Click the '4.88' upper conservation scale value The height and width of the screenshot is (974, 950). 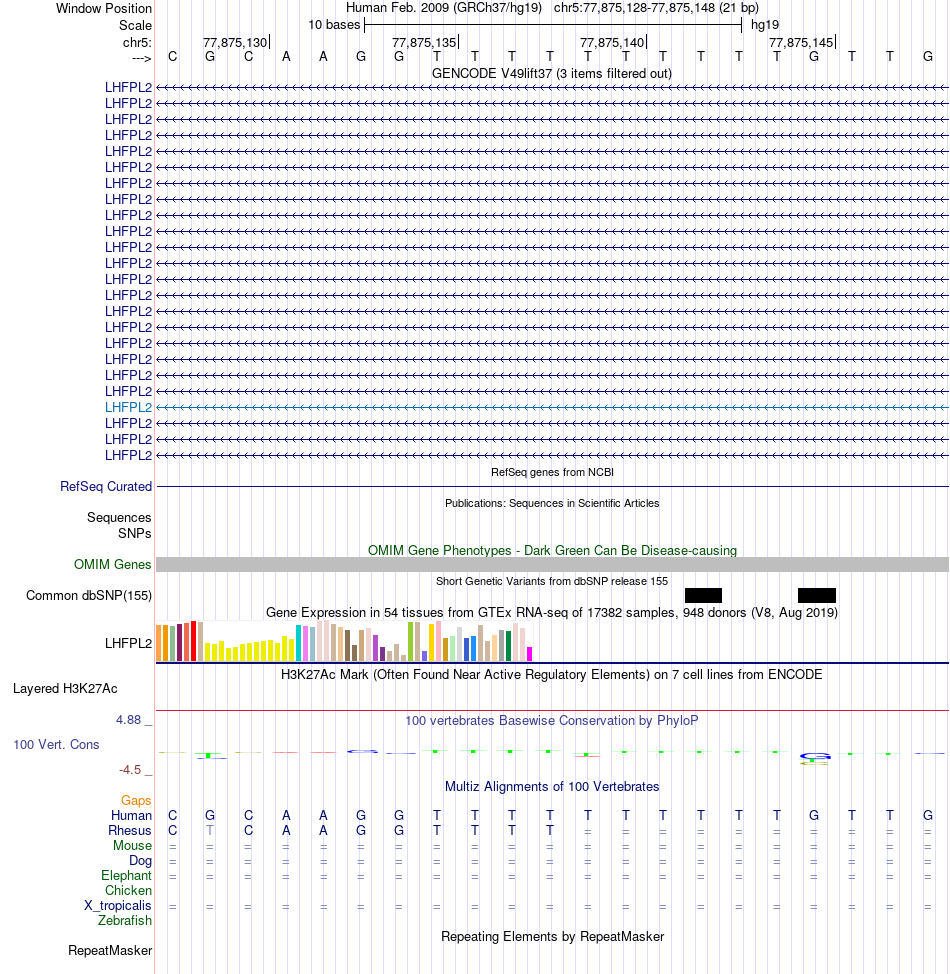pyautogui.click(x=129, y=720)
